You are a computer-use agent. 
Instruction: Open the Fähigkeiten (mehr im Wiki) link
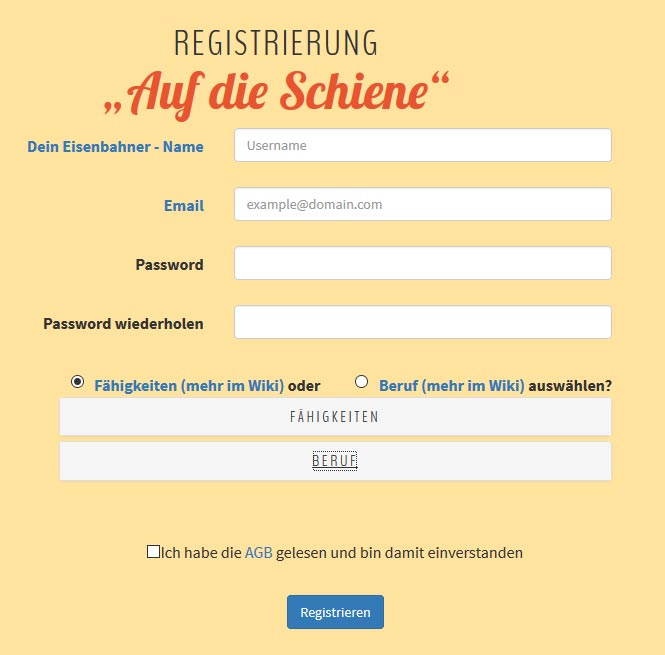189,385
